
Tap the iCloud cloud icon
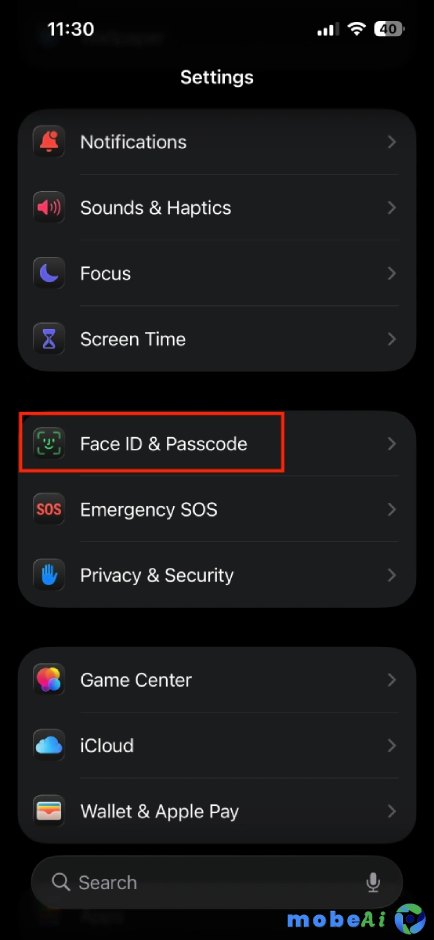click(49, 746)
